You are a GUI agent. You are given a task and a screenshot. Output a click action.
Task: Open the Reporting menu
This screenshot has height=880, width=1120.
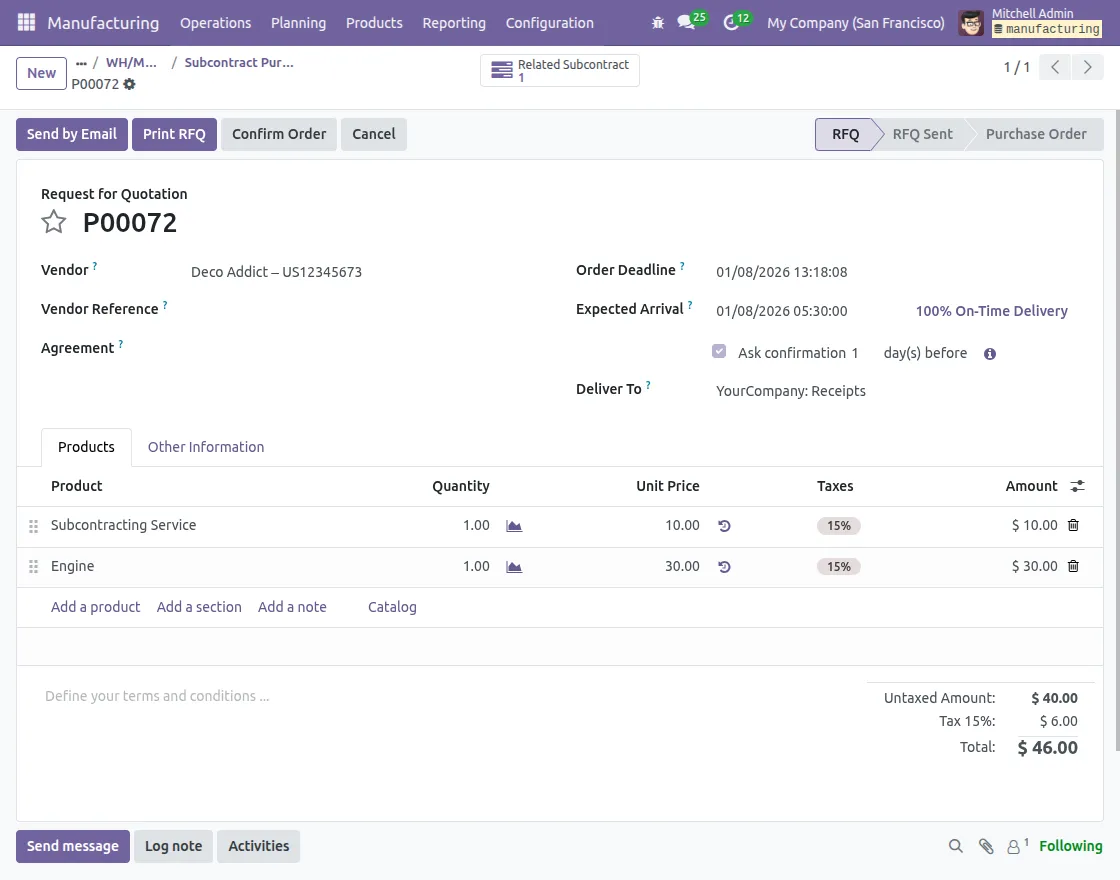click(453, 22)
